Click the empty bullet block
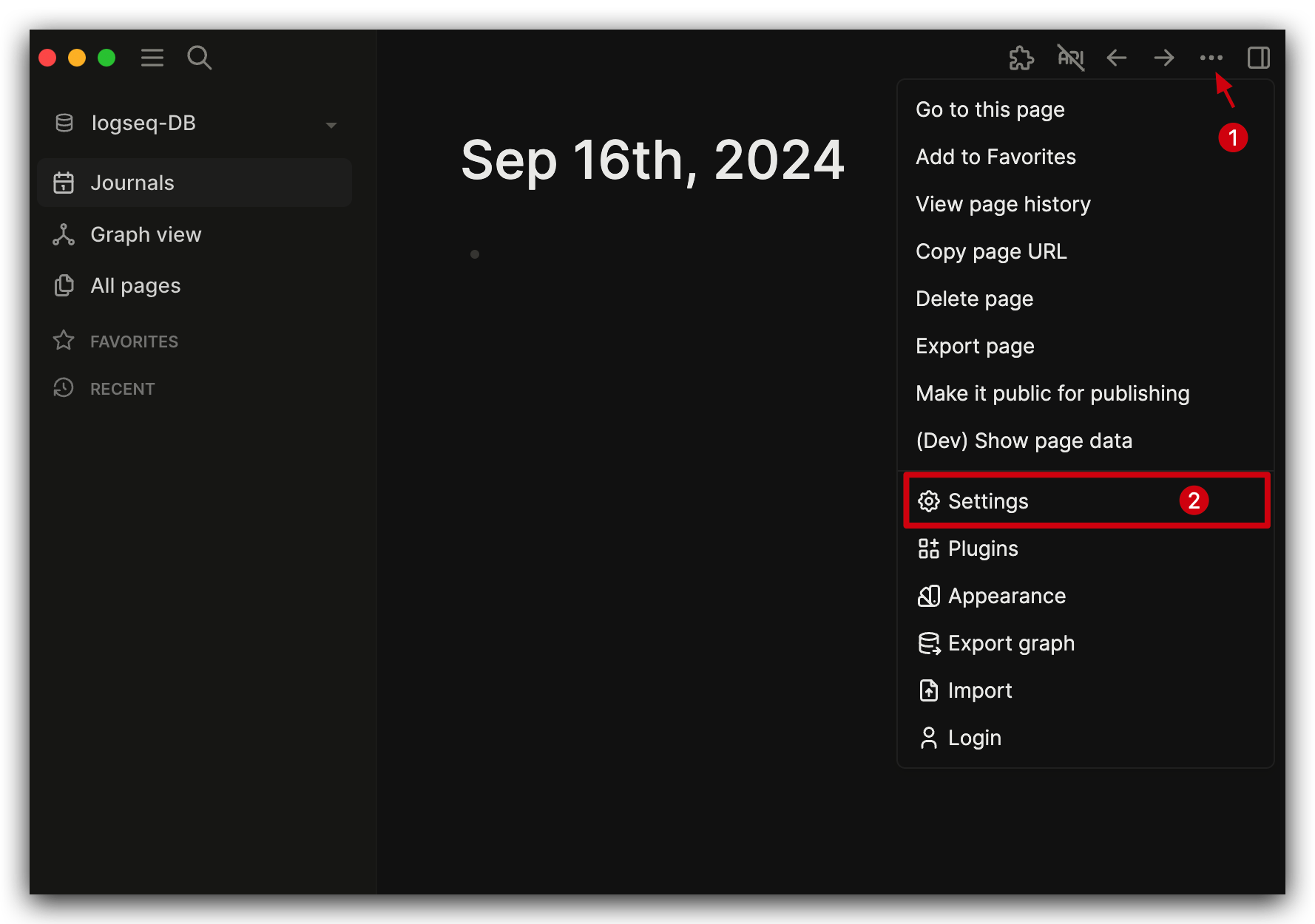 click(518, 254)
